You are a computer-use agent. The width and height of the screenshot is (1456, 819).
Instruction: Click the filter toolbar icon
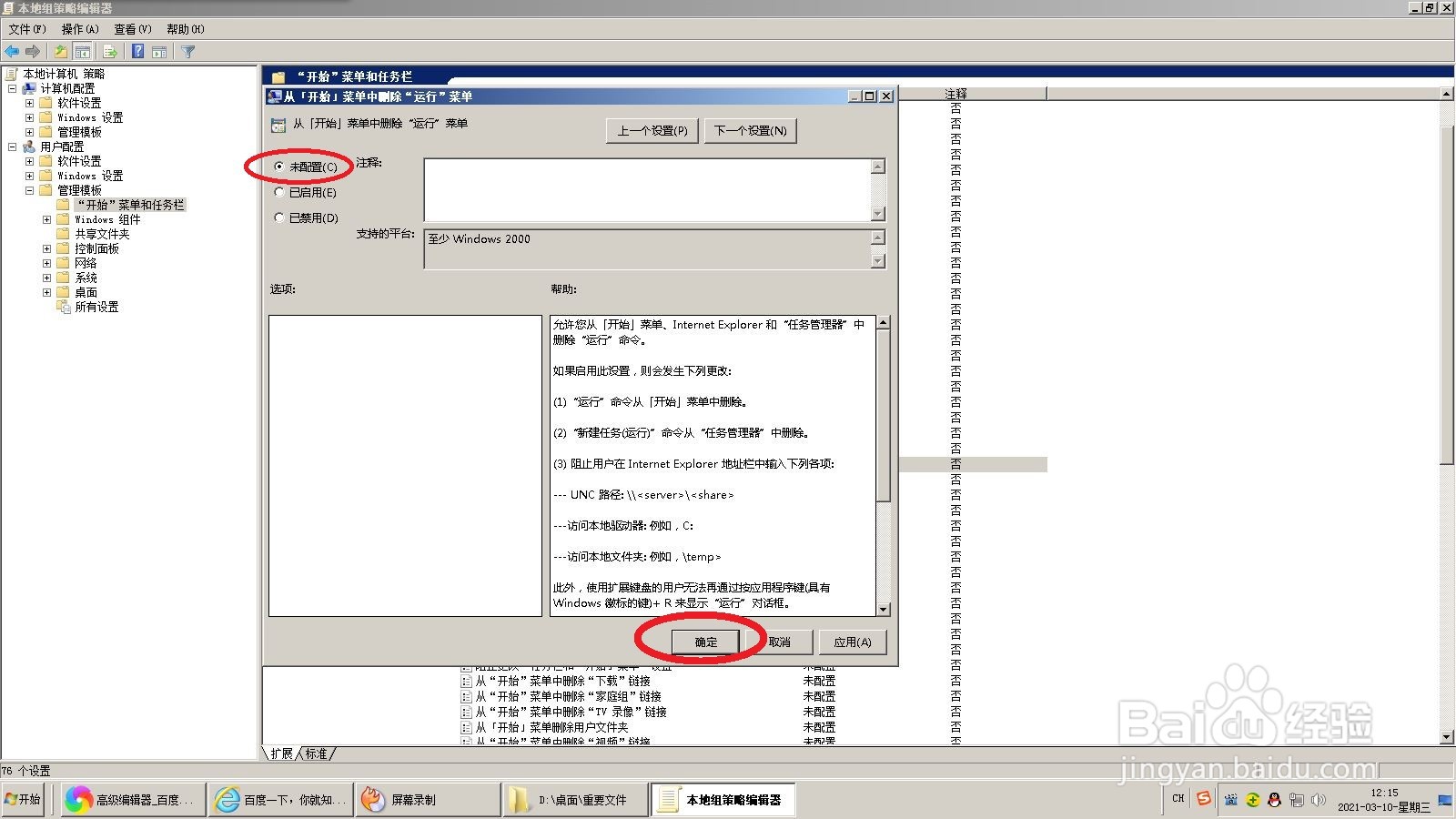tap(187, 51)
